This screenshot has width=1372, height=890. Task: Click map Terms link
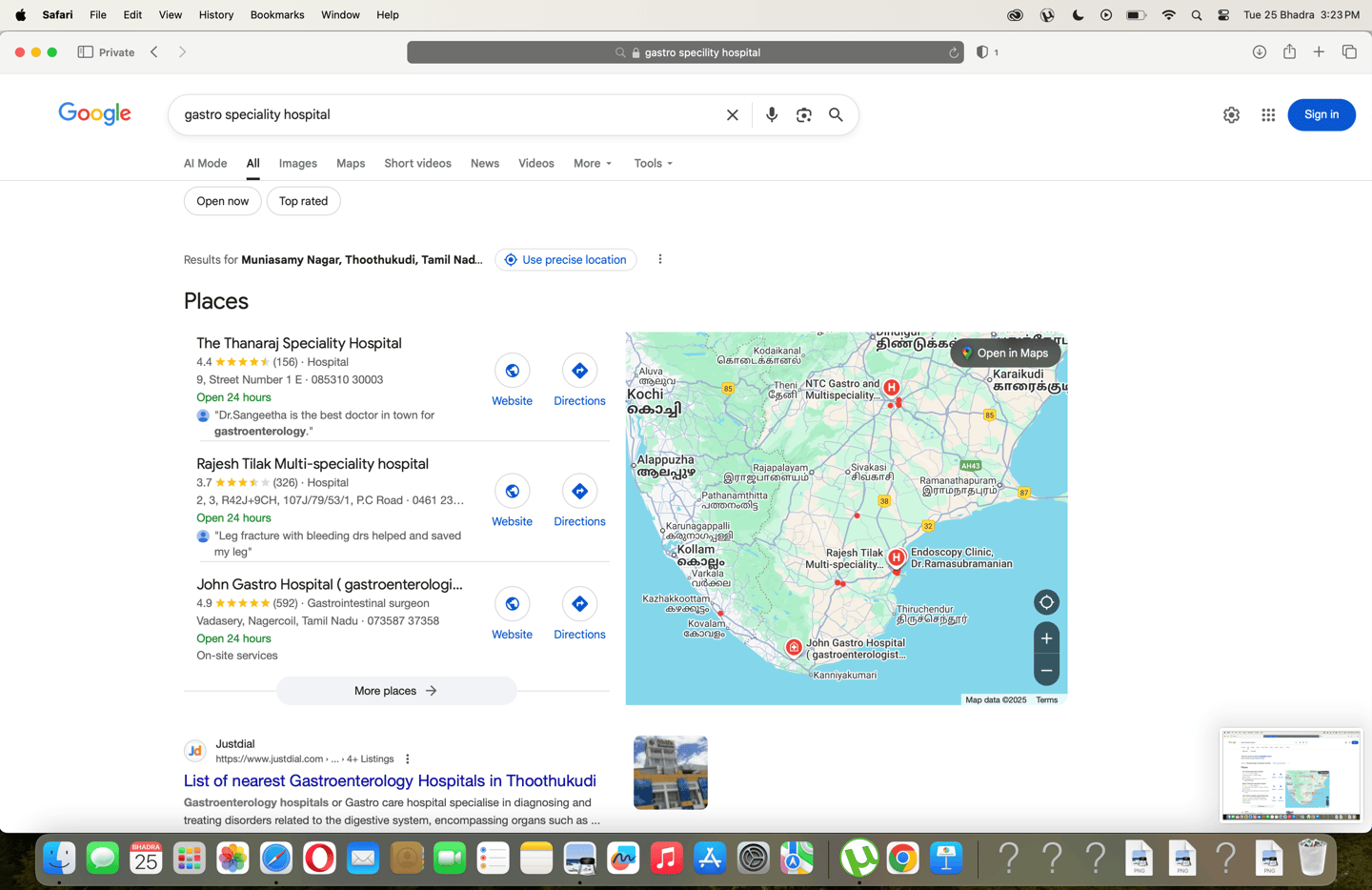pyautogui.click(x=1047, y=699)
